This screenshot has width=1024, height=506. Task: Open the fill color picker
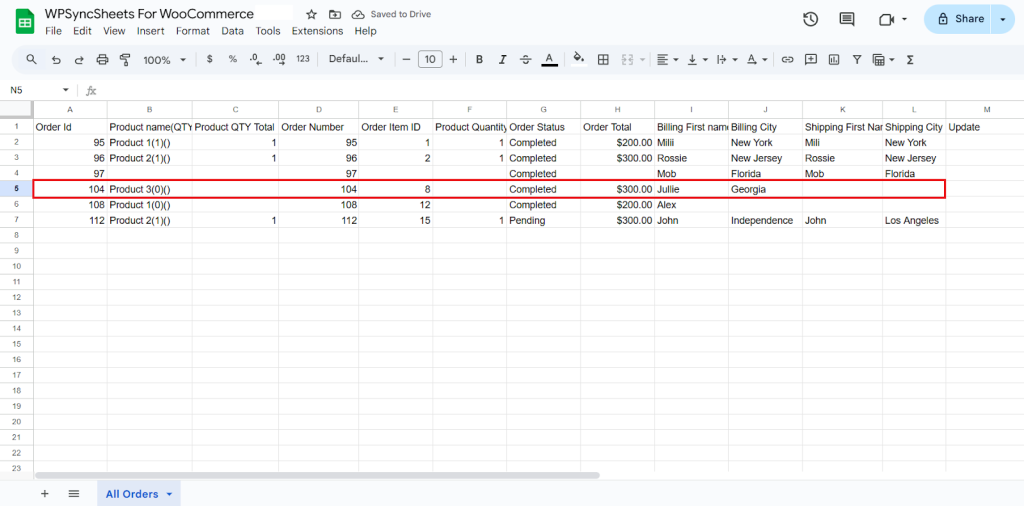[579, 59]
